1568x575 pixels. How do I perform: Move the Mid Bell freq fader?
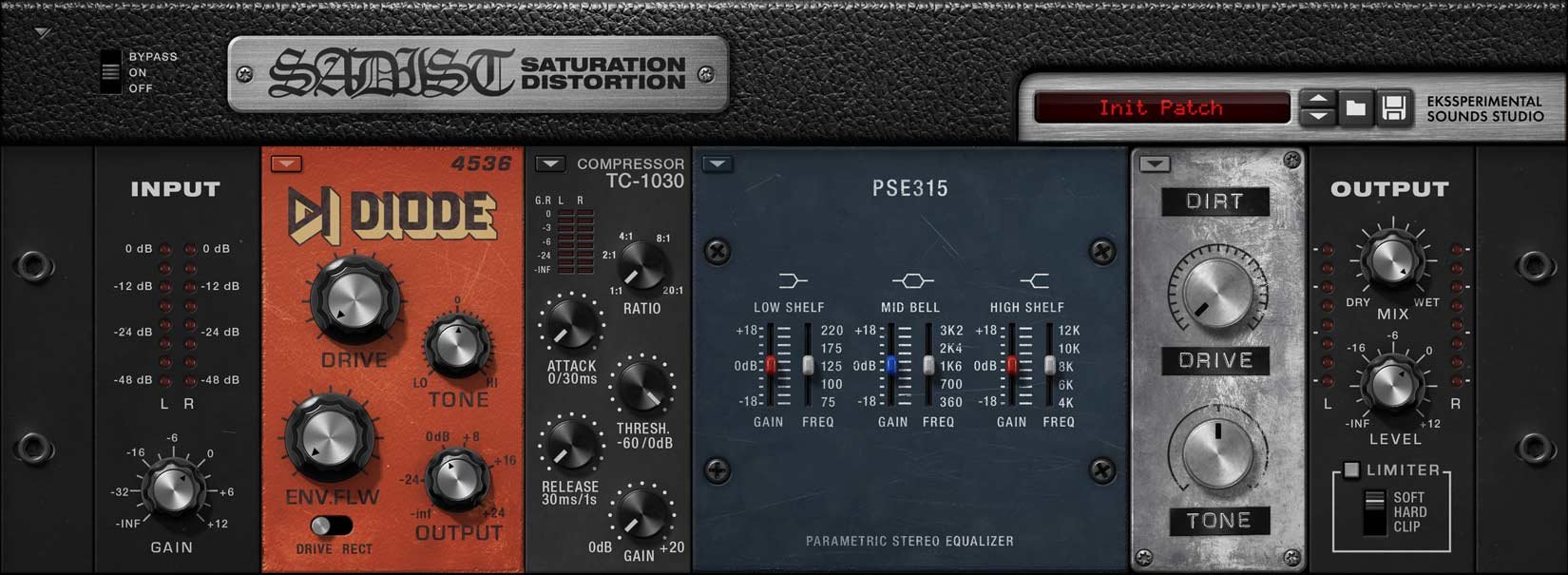coord(927,366)
